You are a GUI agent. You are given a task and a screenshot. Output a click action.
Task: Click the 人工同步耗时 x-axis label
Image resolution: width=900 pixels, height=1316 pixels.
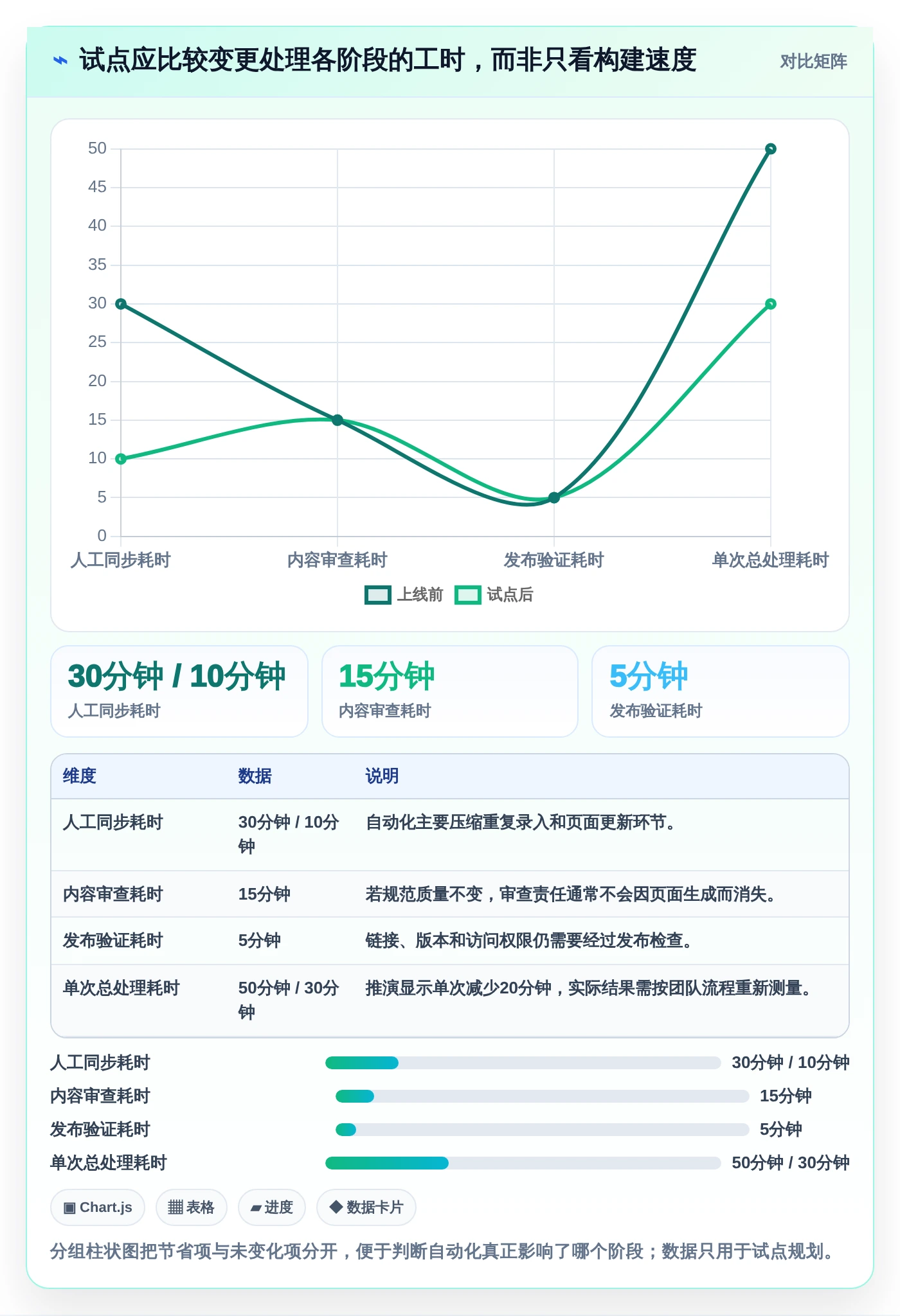point(121,560)
